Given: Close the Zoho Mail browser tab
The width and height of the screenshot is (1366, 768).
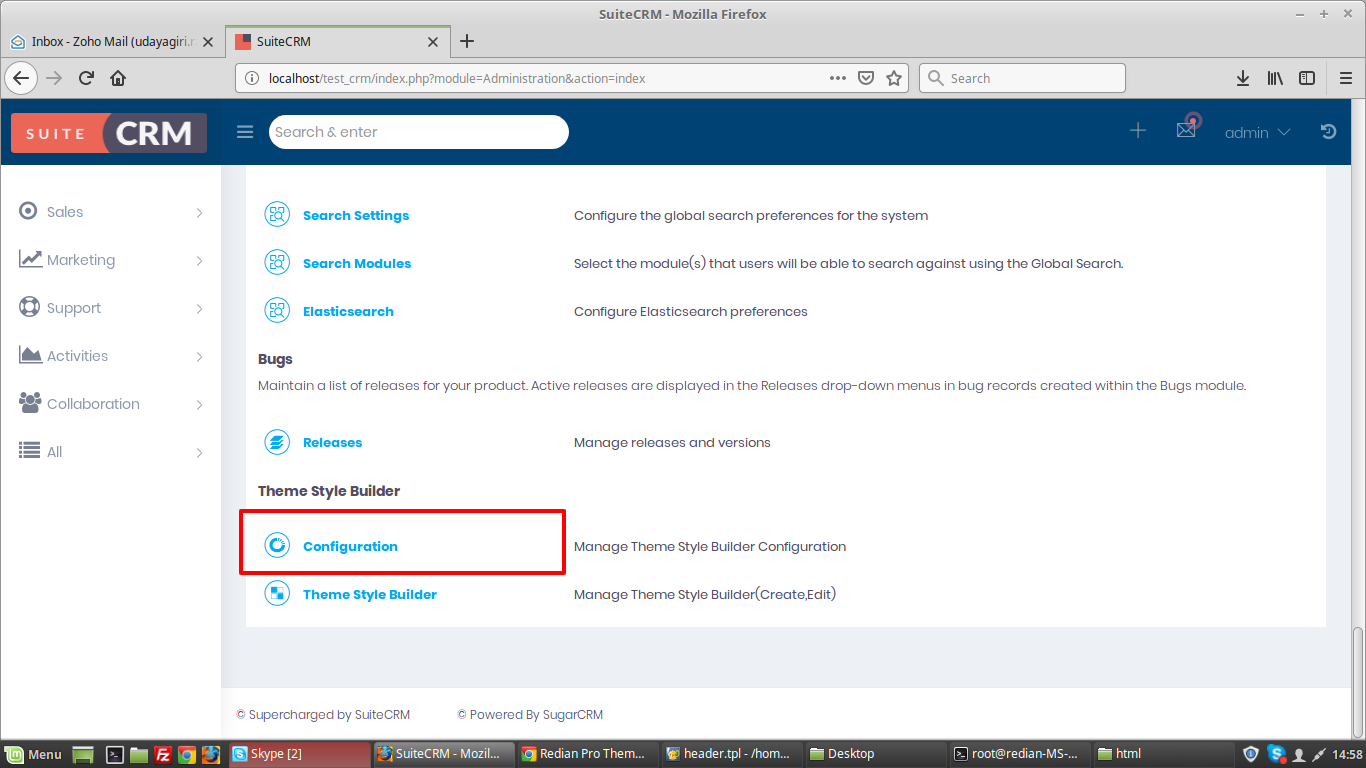Looking at the screenshot, I should 208,42.
